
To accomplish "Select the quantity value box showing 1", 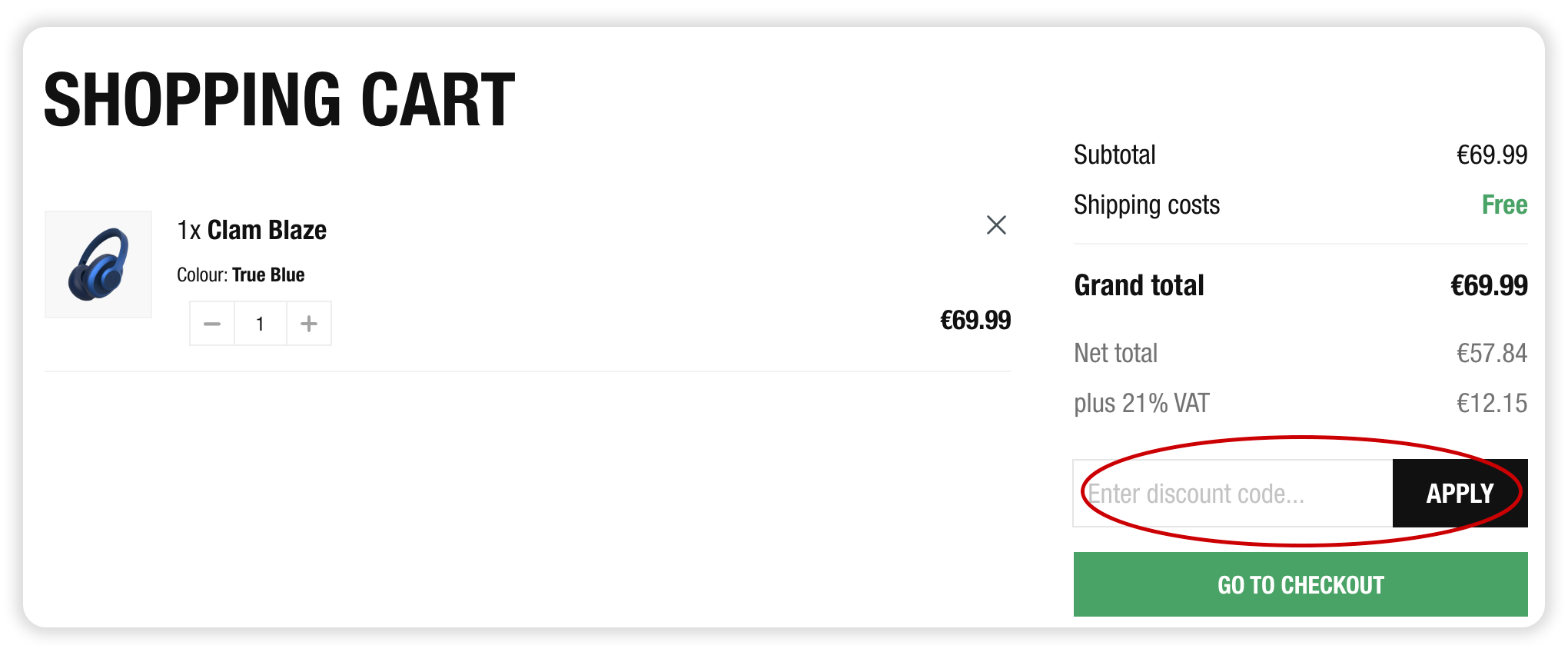I will [260, 323].
